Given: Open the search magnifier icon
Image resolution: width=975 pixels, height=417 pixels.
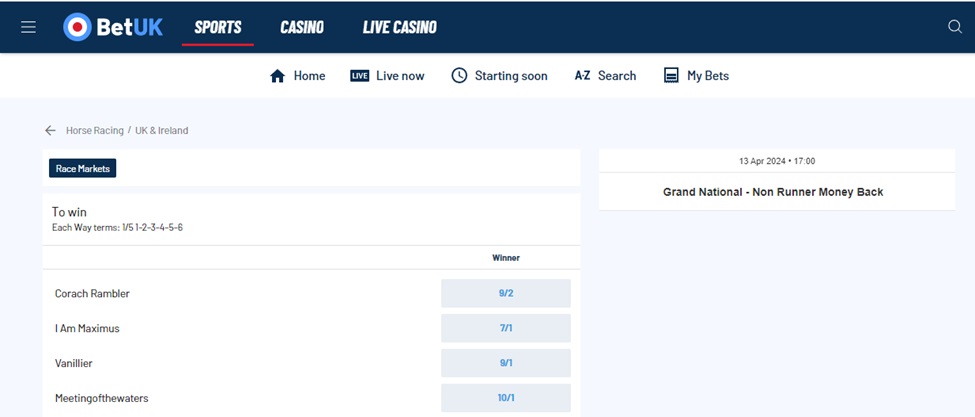Looking at the screenshot, I should pyautogui.click(x=954, y=27).
